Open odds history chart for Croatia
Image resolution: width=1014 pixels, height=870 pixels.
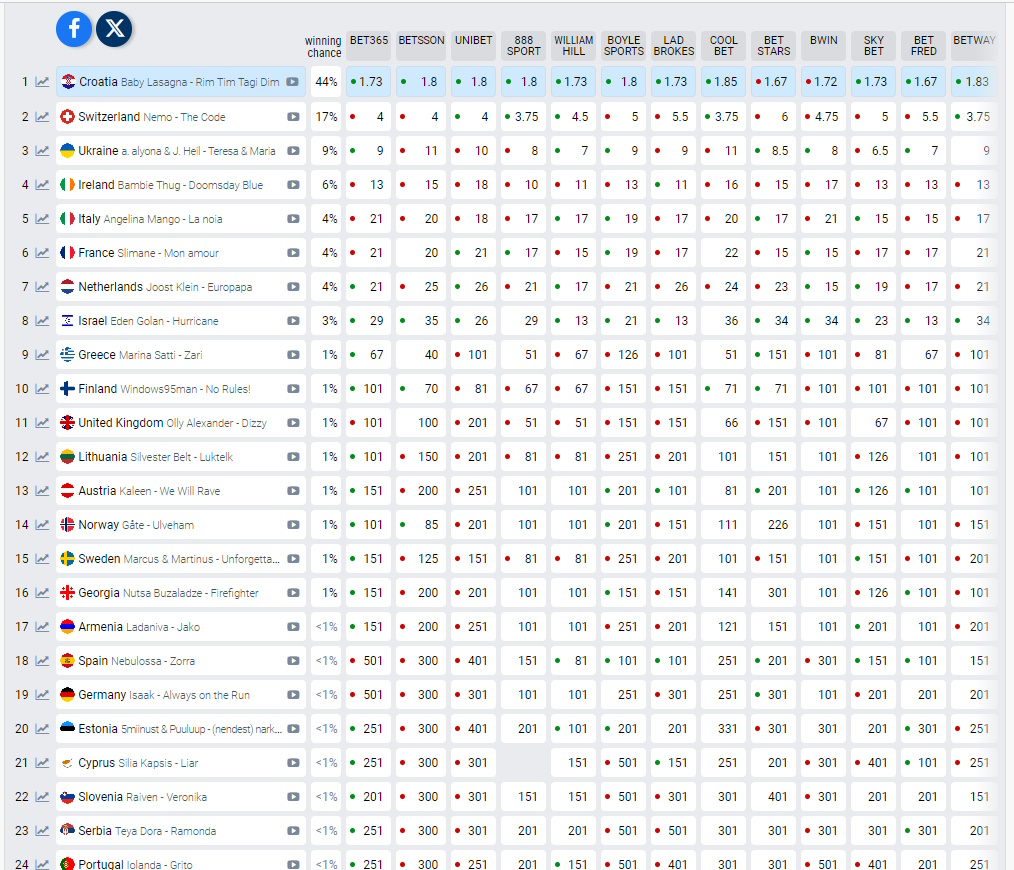coord(42,82)
